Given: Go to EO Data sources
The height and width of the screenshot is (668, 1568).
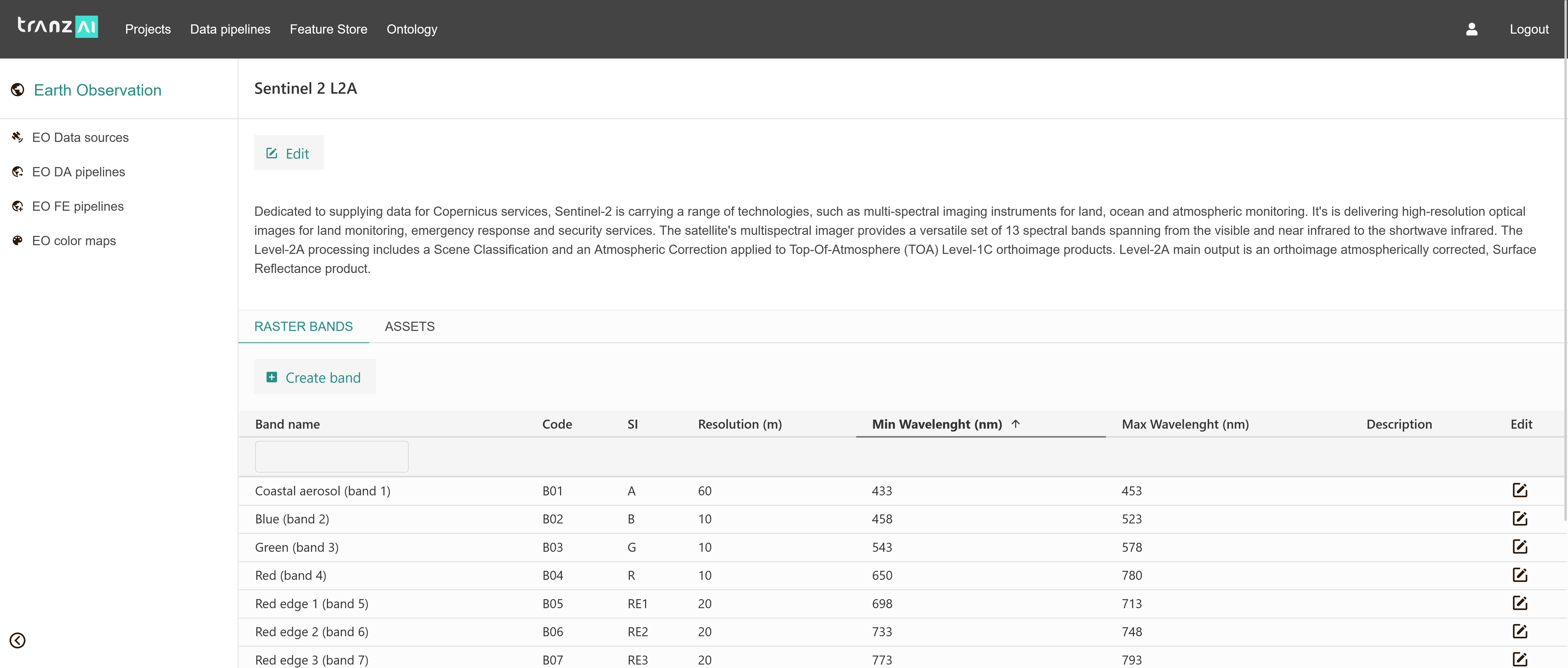Looking at the screenshot, I should point(80,137).
